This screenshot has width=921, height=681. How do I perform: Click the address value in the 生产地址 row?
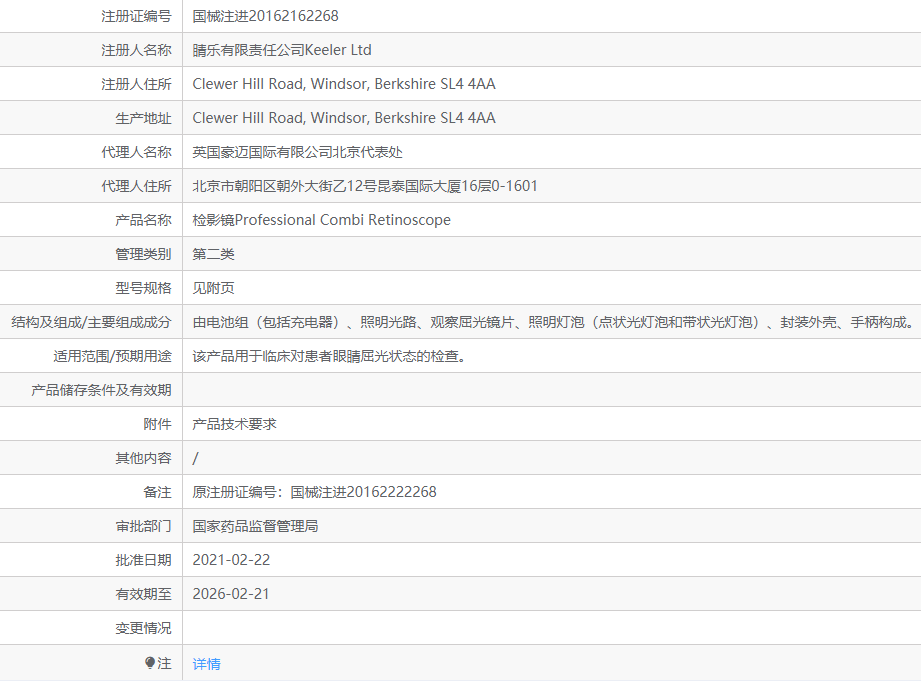(344, 118)
